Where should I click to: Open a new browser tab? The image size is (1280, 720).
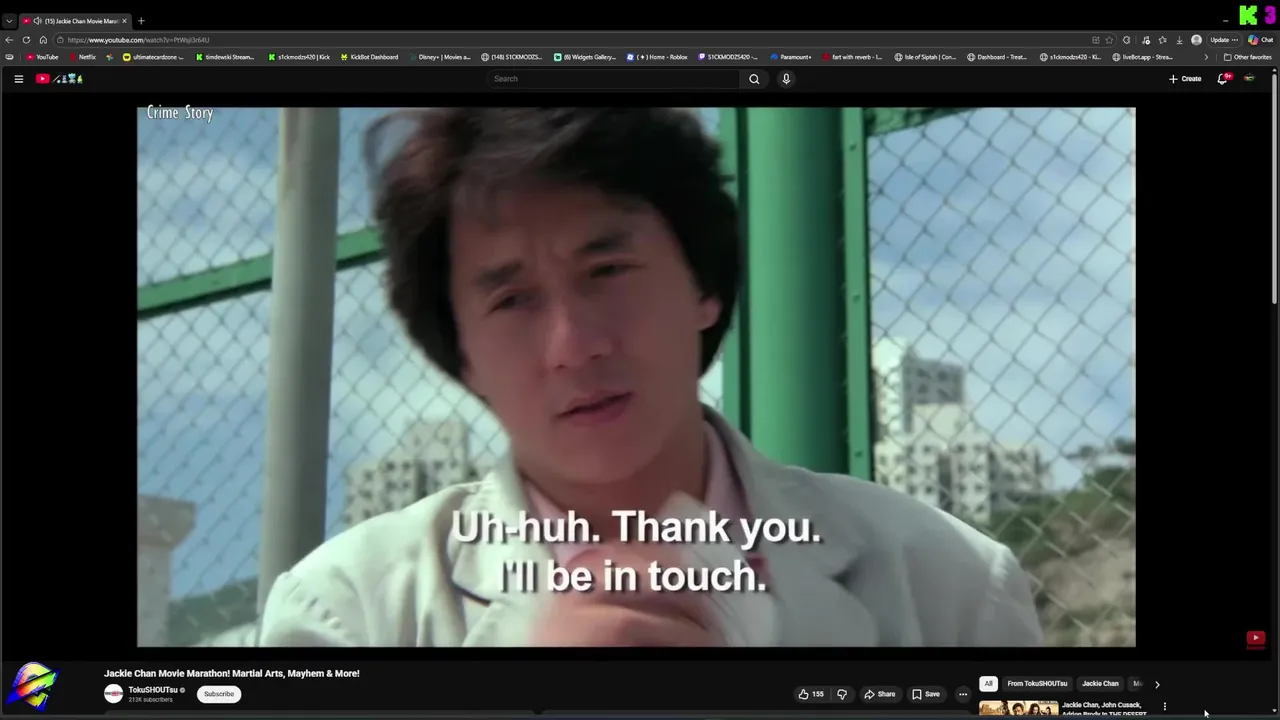coord(141,21)
